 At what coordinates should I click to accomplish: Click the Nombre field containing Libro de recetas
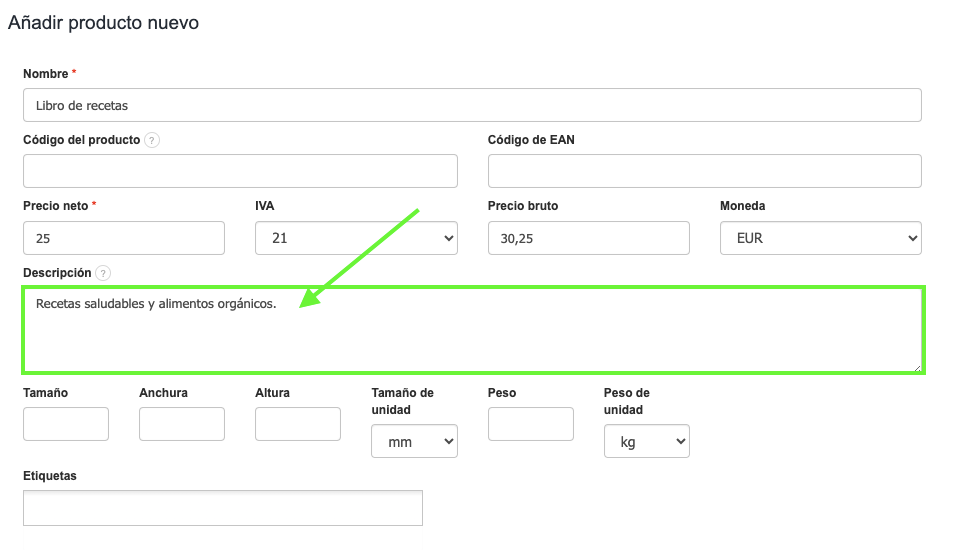click(x=472, y=105)
